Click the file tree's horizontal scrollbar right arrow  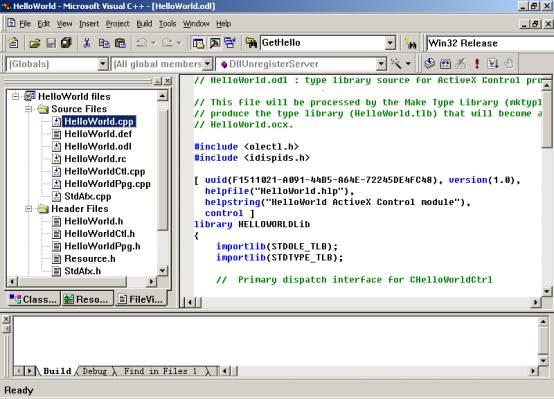point(151,281)
